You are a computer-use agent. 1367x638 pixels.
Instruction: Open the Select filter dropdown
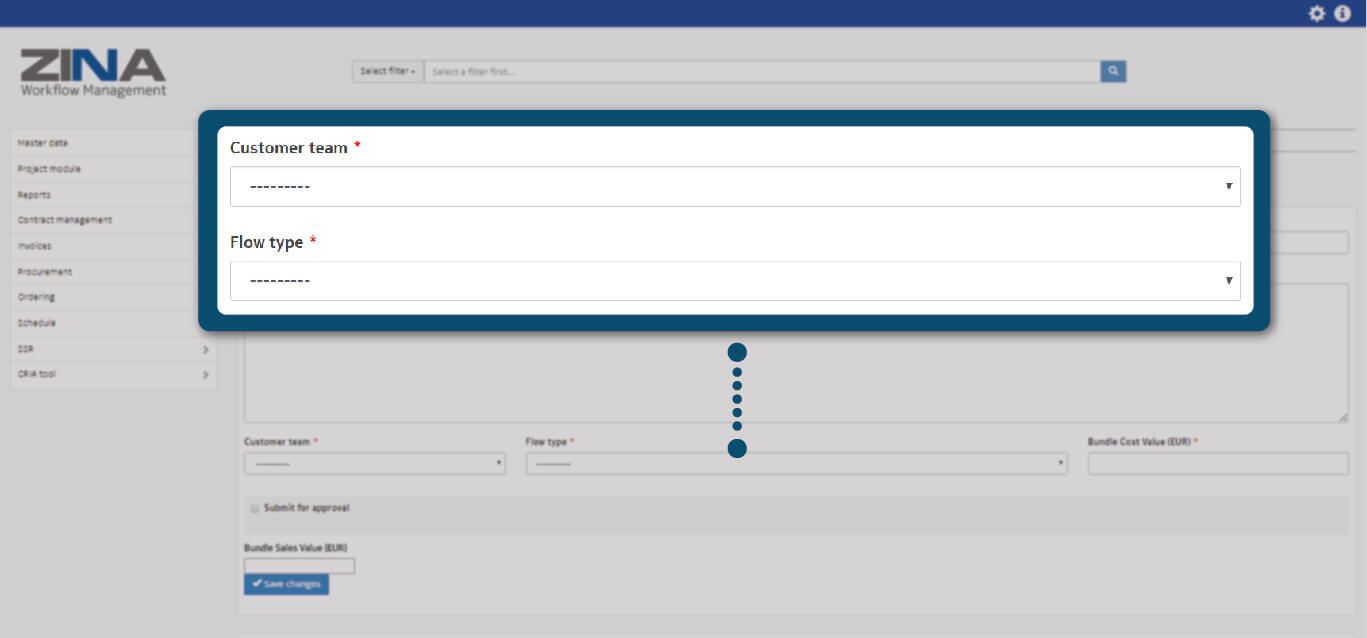[388, 71]
